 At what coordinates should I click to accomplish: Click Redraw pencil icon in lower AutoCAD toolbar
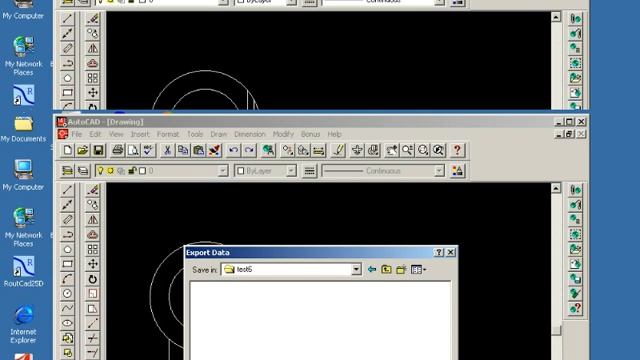pos(338,150)
